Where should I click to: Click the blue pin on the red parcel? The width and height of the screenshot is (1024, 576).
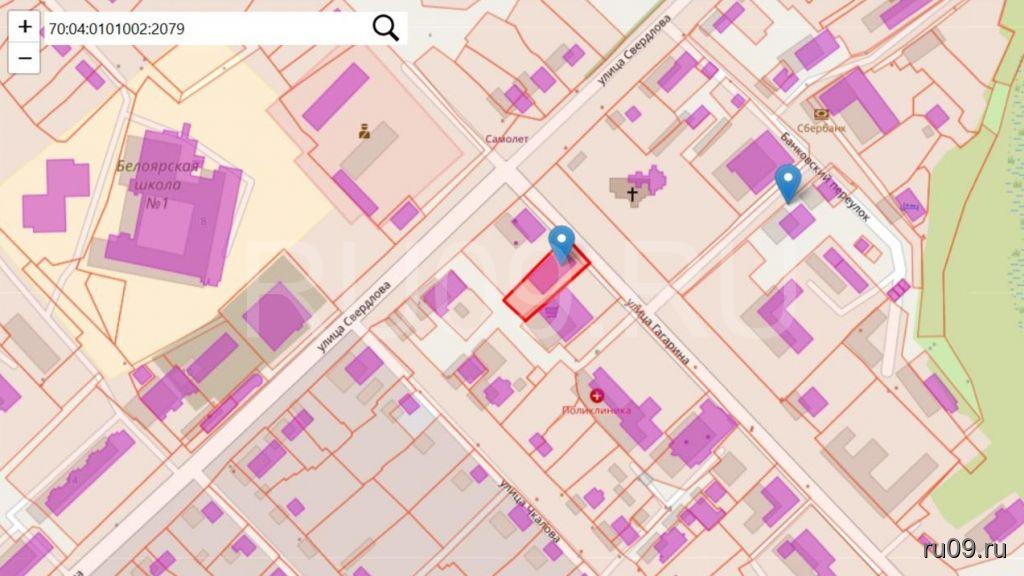point(562,243)
